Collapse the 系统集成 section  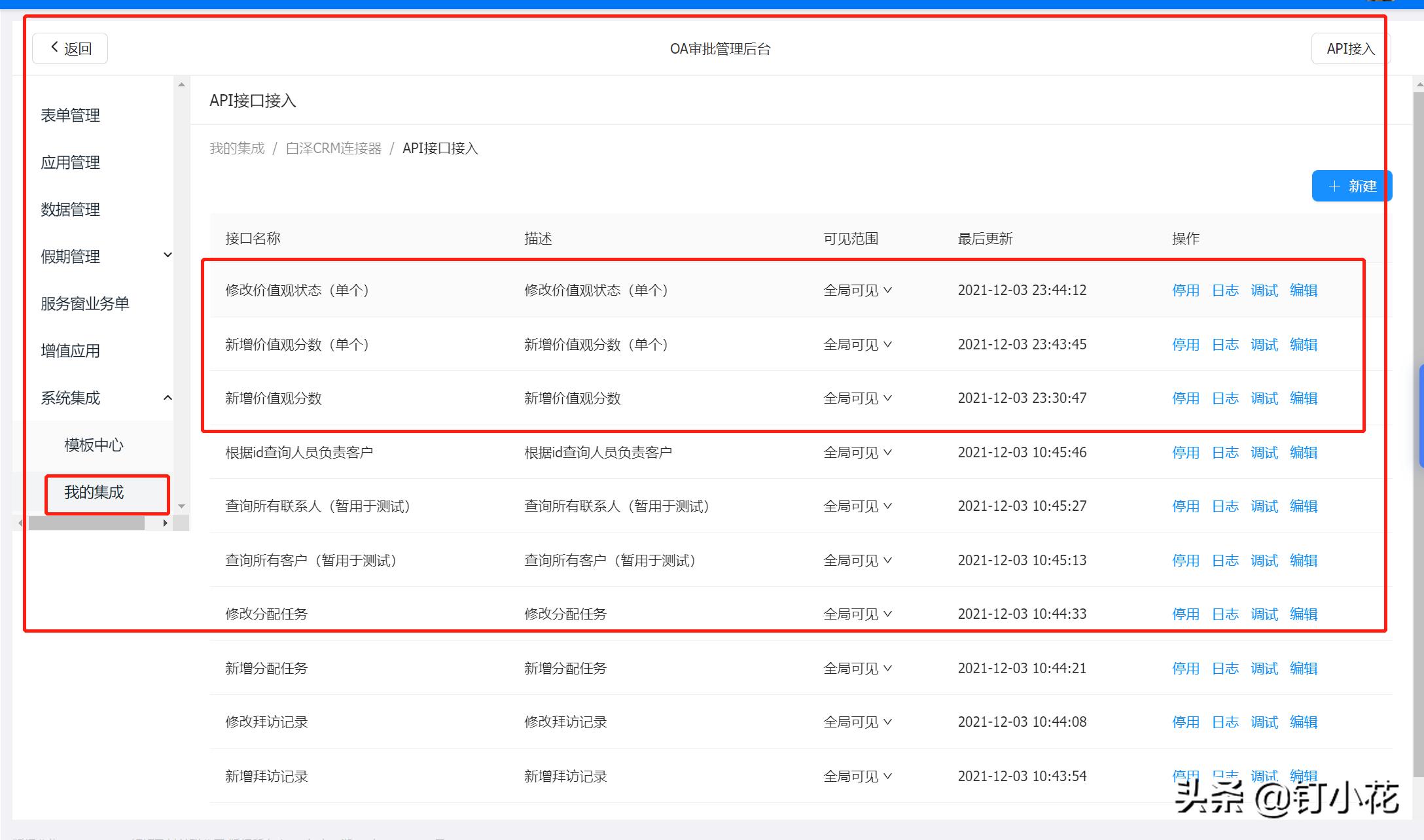[x=168, y=398]
